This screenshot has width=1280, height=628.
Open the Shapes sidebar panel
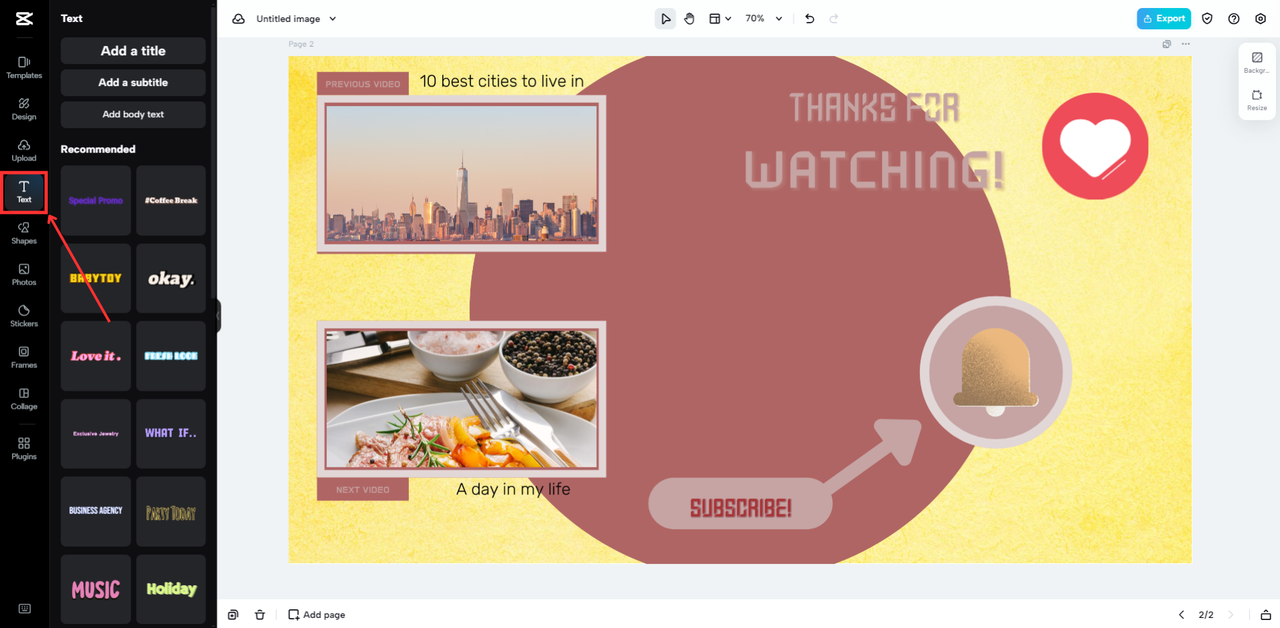coord(24,233)
